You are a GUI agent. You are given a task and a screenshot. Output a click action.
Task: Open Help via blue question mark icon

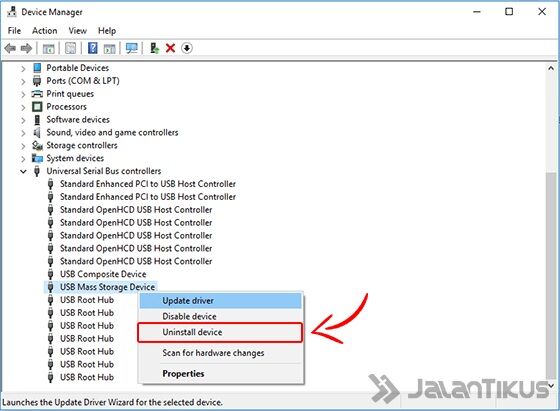[x=93, y=48]
